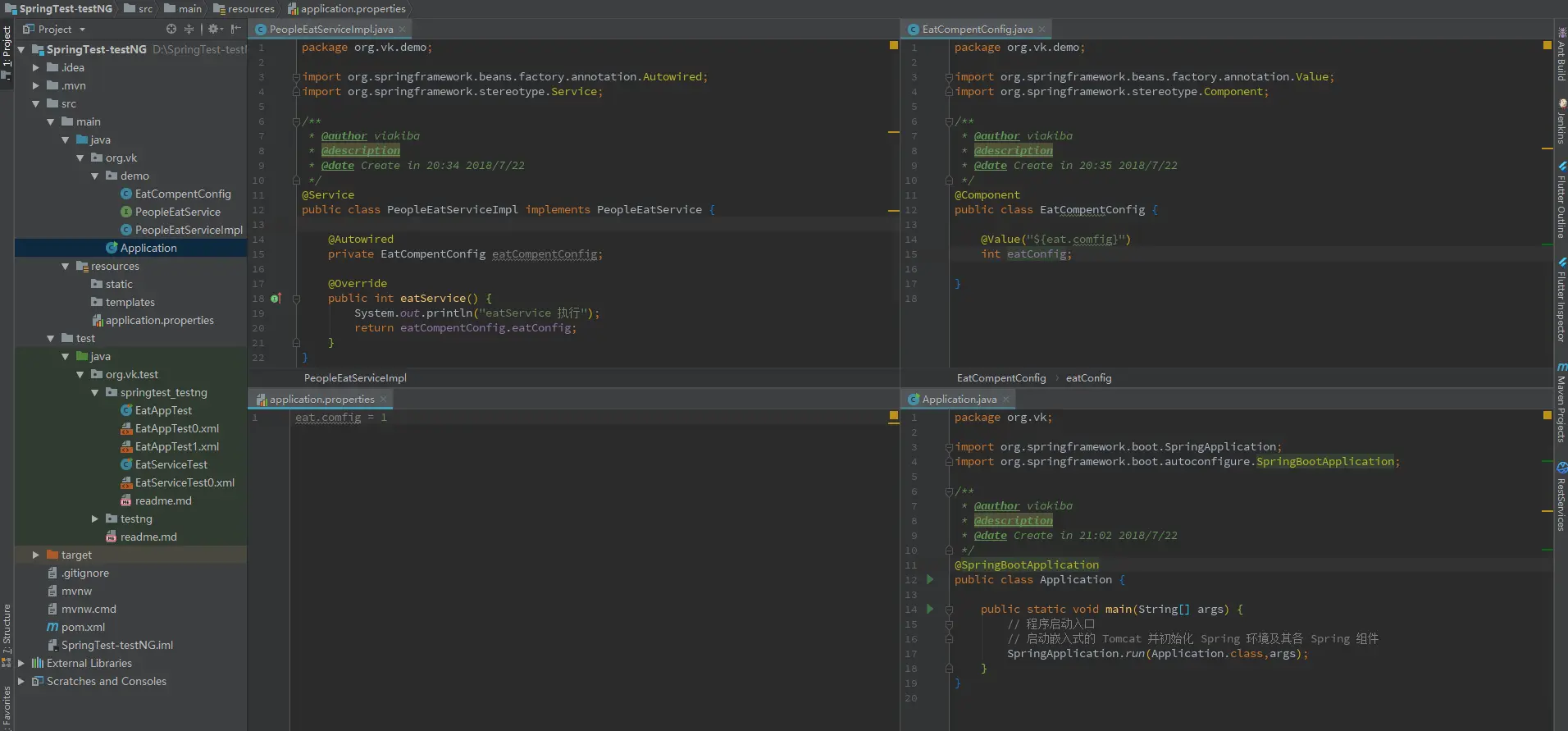The image size is (1568, 731).
Task: Hide the Project tool window with the arrow icon
Action: 236,29
